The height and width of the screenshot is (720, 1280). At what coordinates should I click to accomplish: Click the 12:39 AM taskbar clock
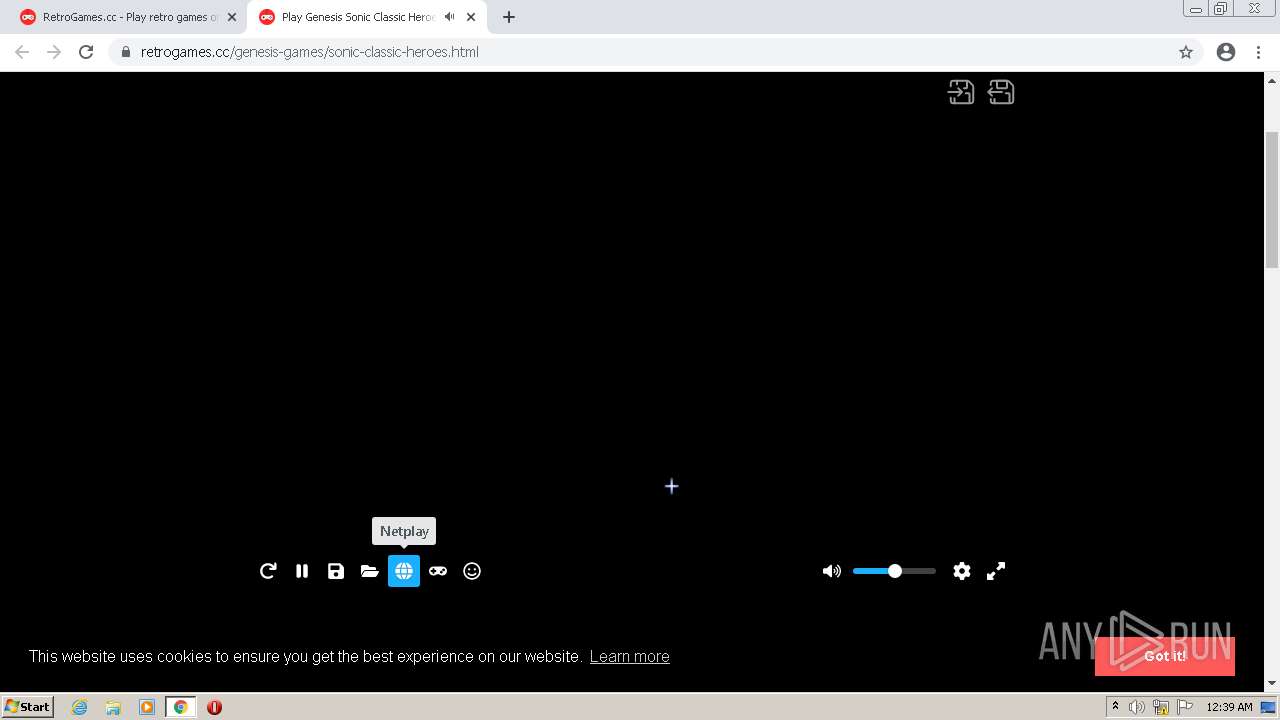click(x=1229, y=707)
